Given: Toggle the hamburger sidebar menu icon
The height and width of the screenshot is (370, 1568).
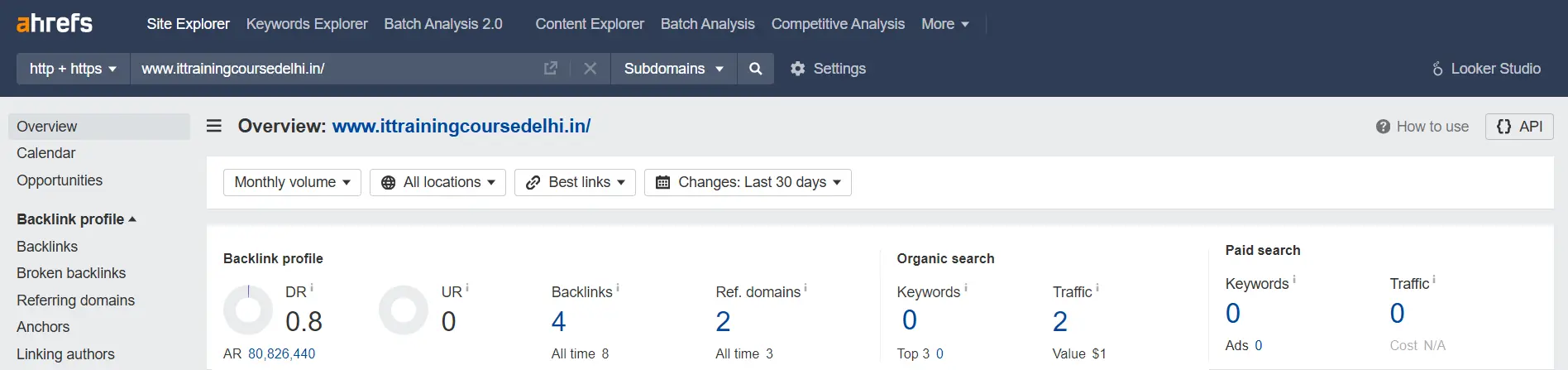Looking at the screenshot, I should tap(214, 126).
